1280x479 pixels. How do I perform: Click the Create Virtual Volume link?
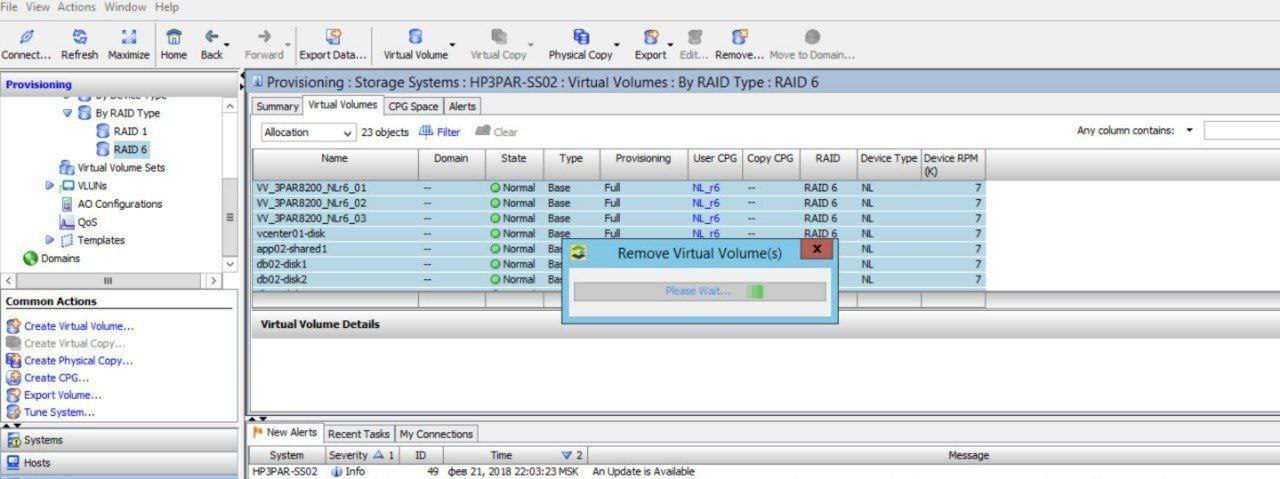pos(78,326)
